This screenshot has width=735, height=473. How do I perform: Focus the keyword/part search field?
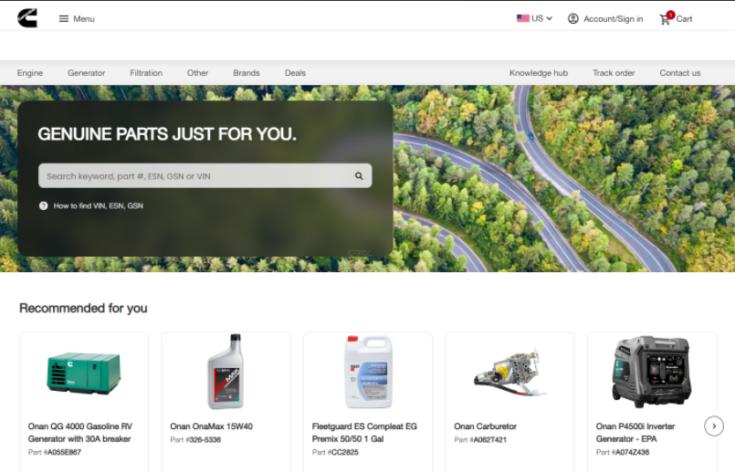click(205, 176)
